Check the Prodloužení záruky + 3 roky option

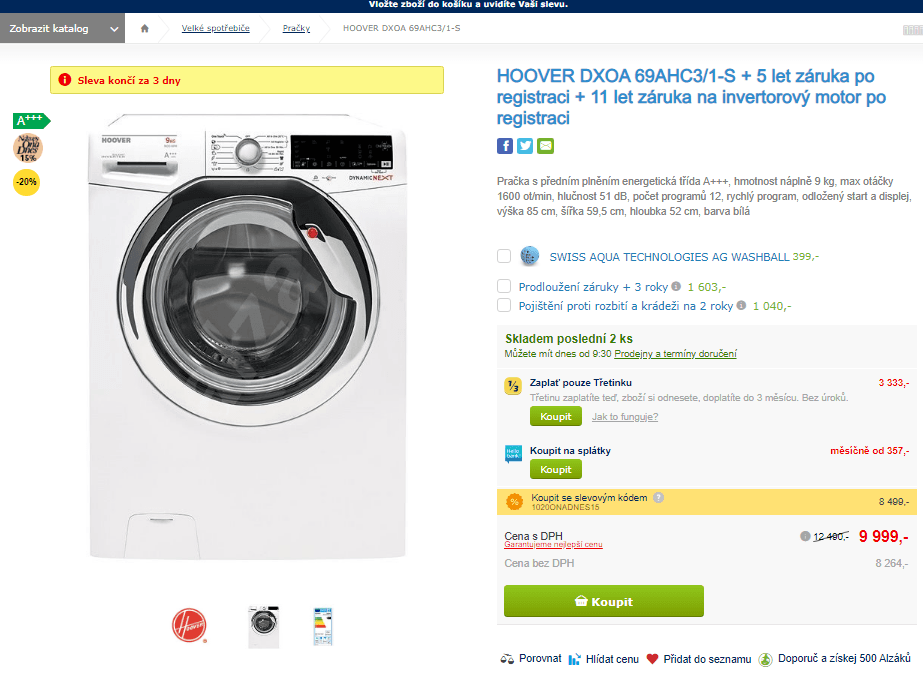tap(504, 286)
